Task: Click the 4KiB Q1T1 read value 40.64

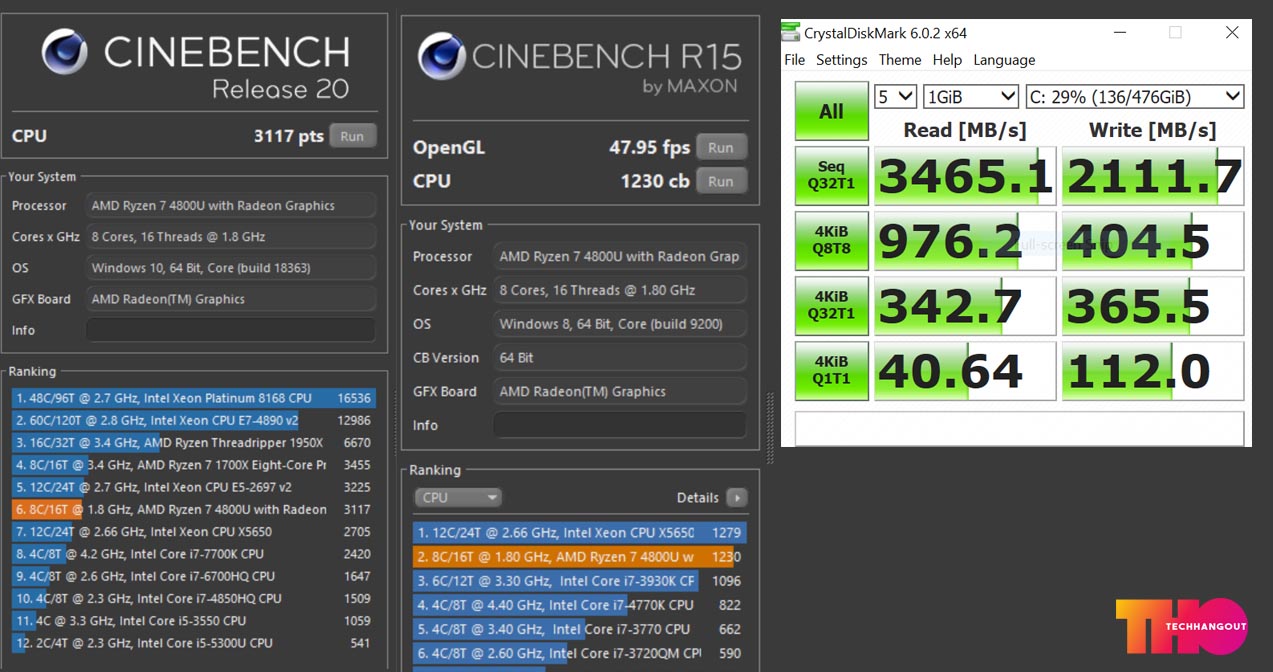Action: (965, 371)
